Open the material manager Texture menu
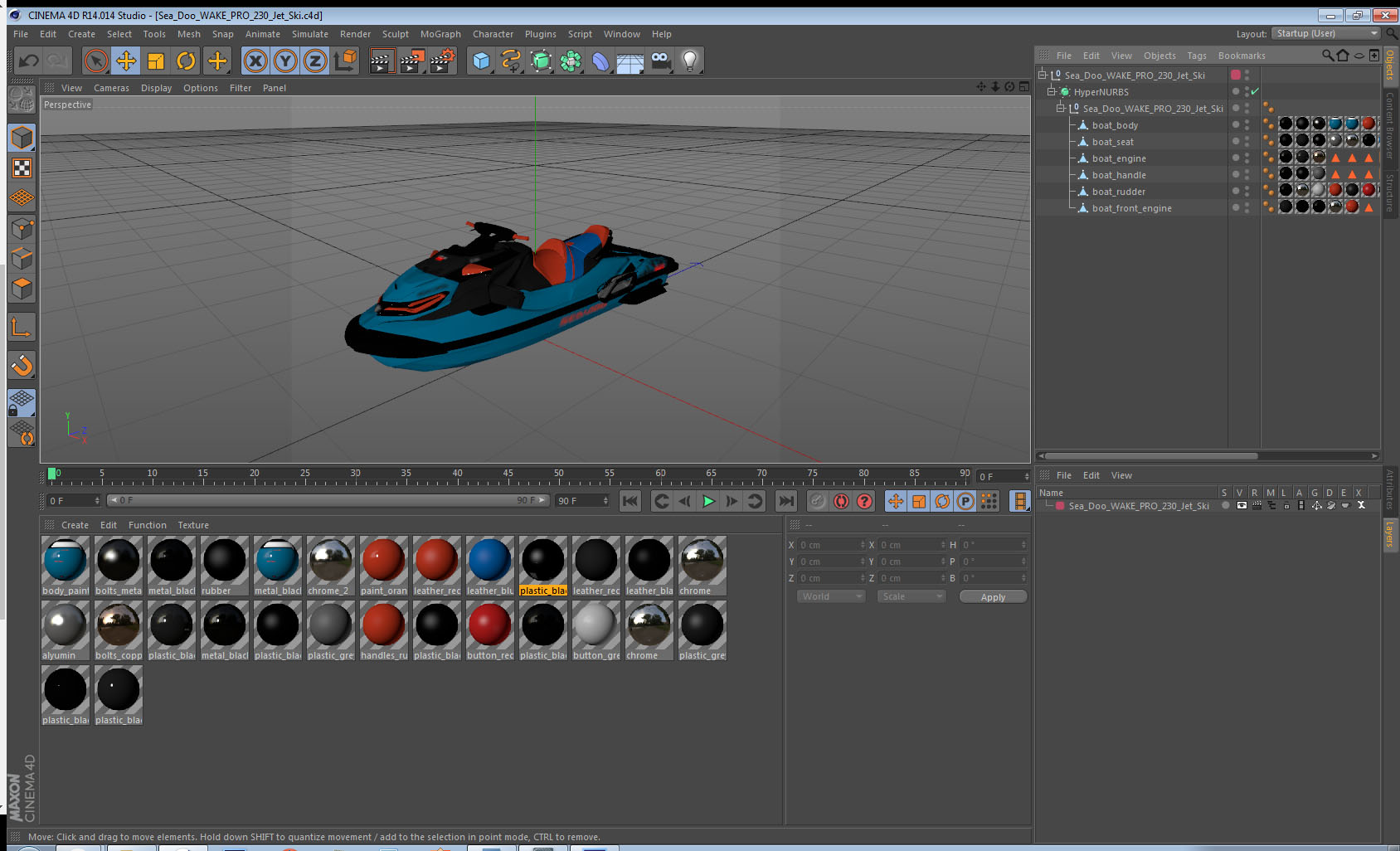 (x=193, y=525)
